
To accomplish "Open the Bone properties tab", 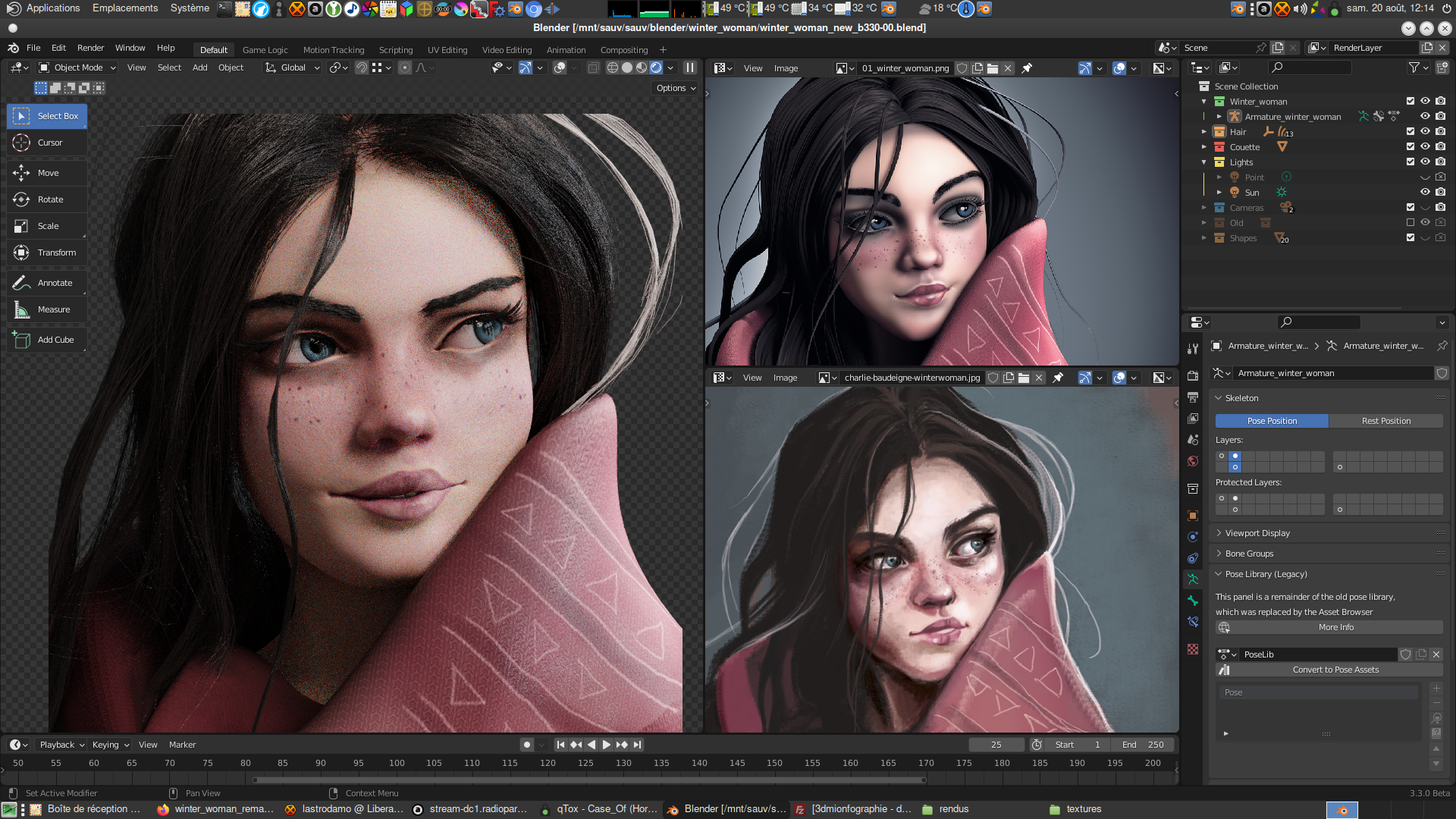I will click(1193, 601).
